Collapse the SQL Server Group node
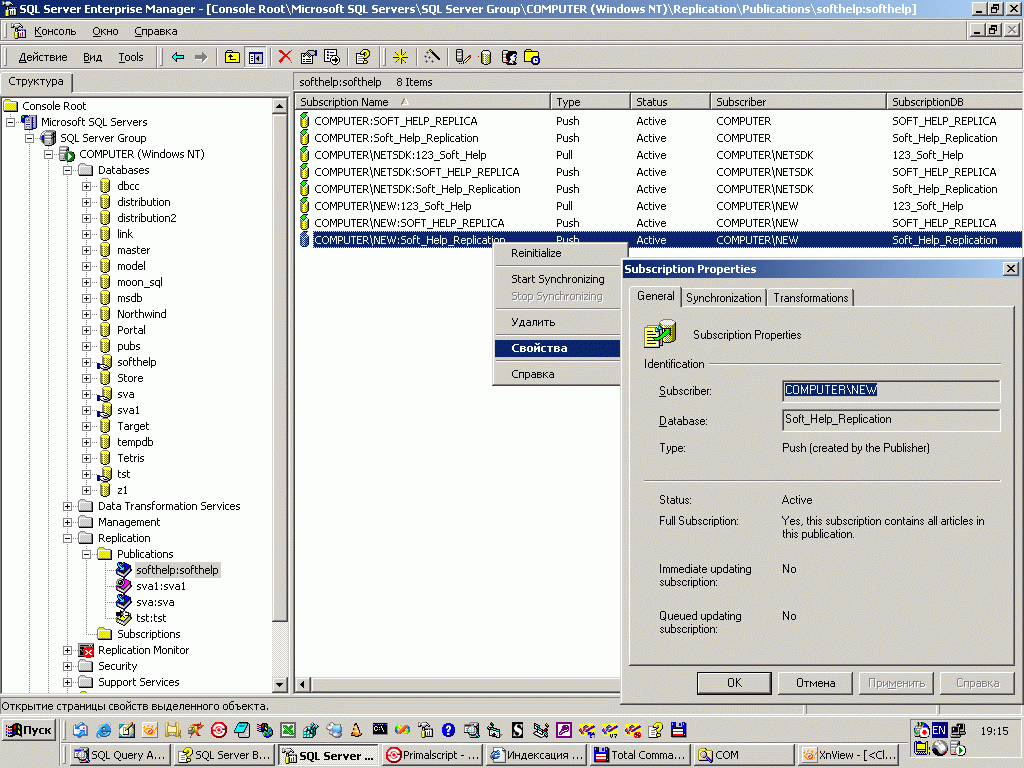1024x768 pixels. point(29,138)
